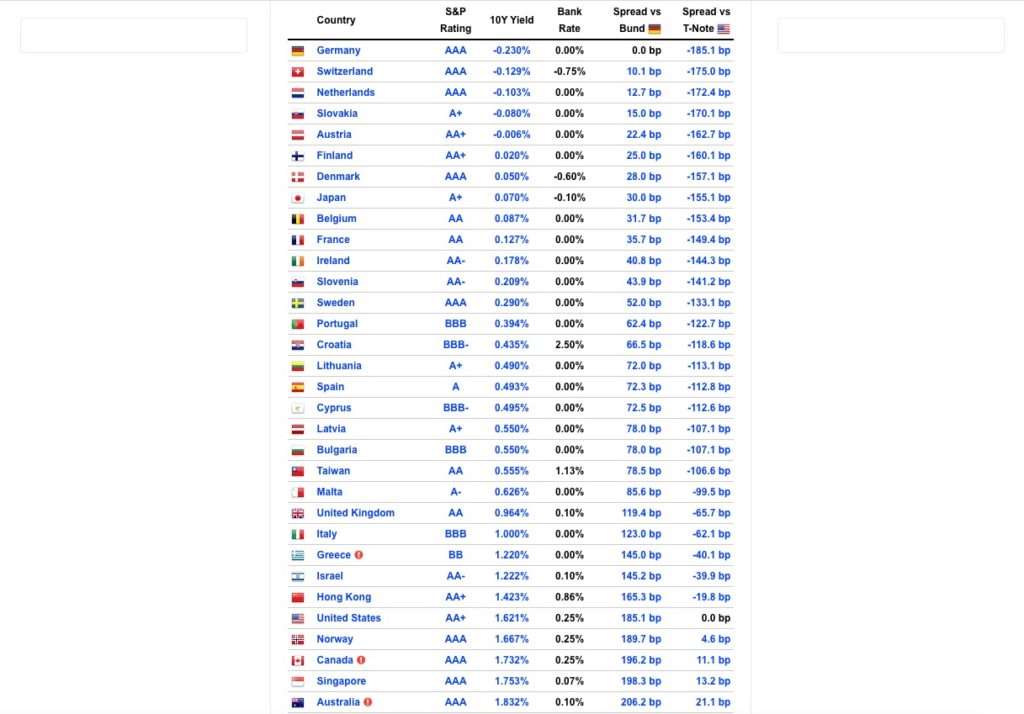Click the Cyprus flag icon
Screen dimensions: 1024x714
[298, 408]
